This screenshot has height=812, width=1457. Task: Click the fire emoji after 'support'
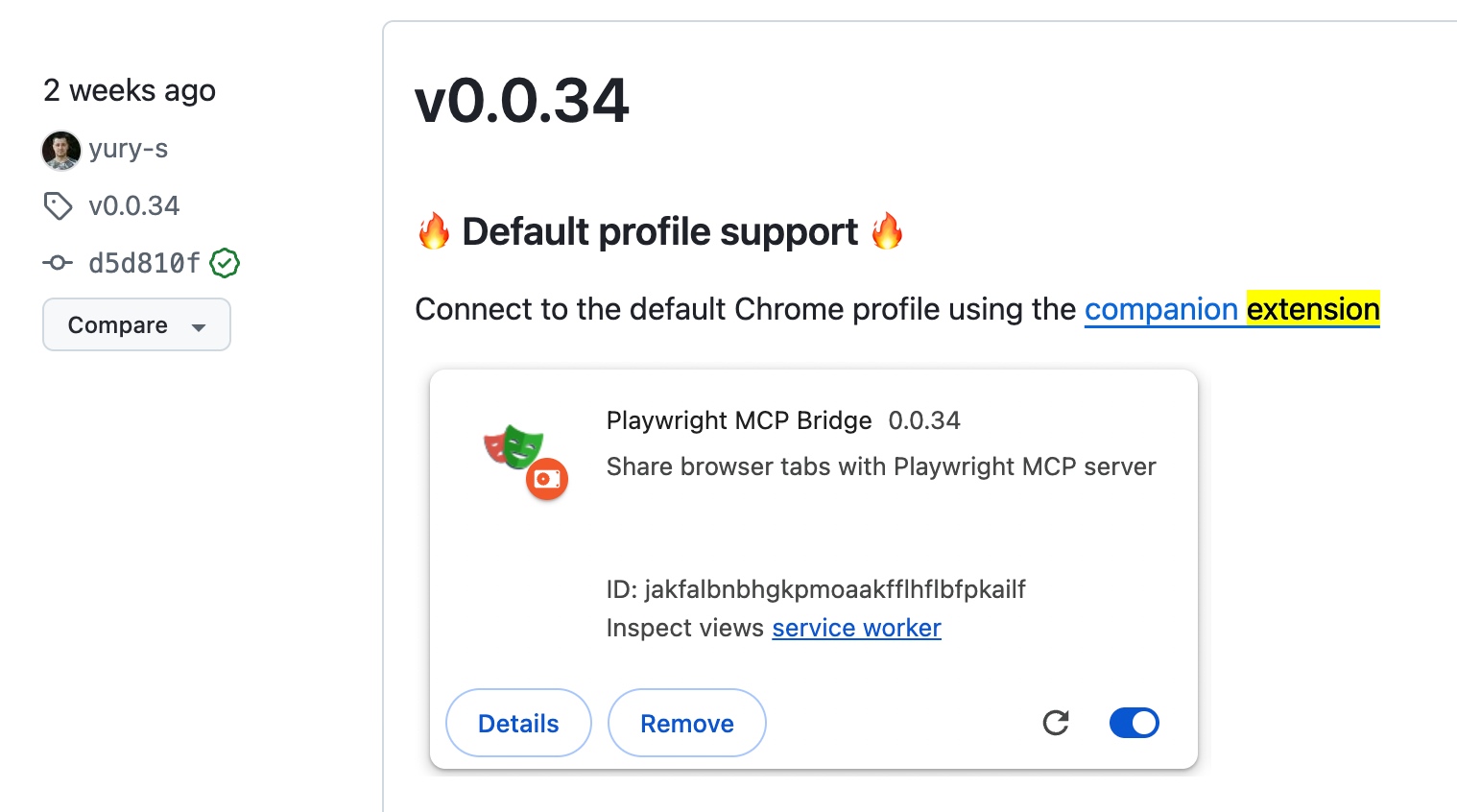887,231
